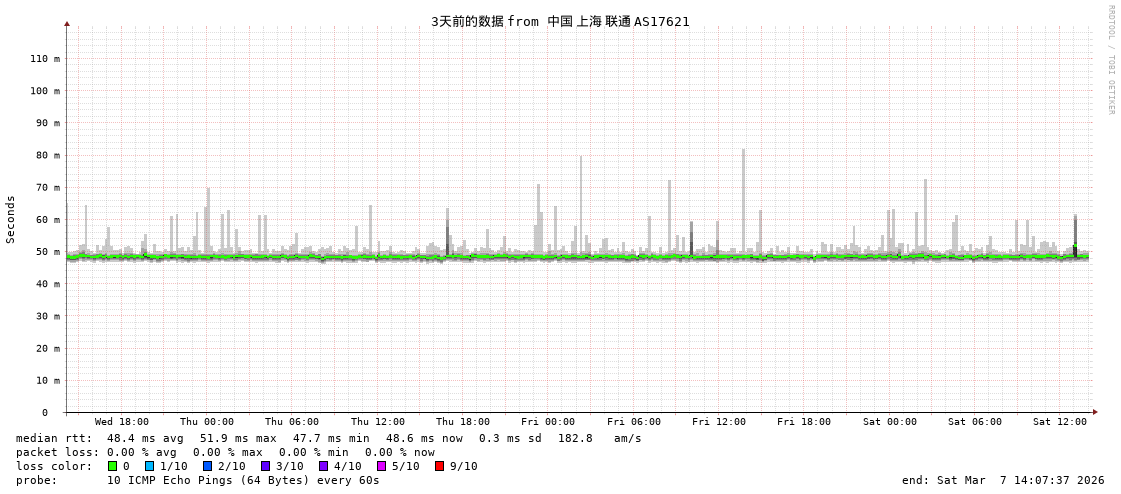
Task: Click the Wed 18:00 time axis label
Action: 122,422
